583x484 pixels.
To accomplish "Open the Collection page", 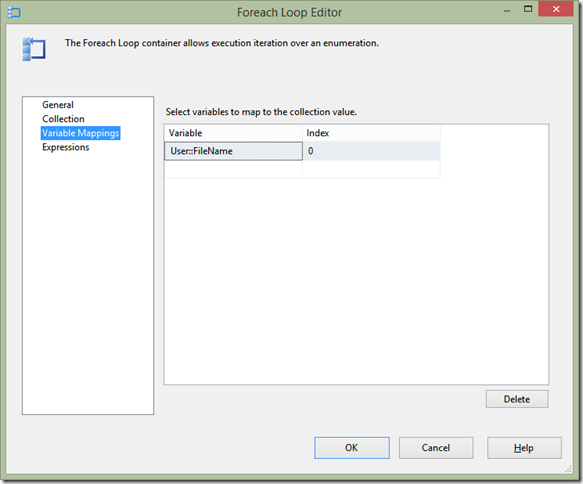I will point(63,119).
